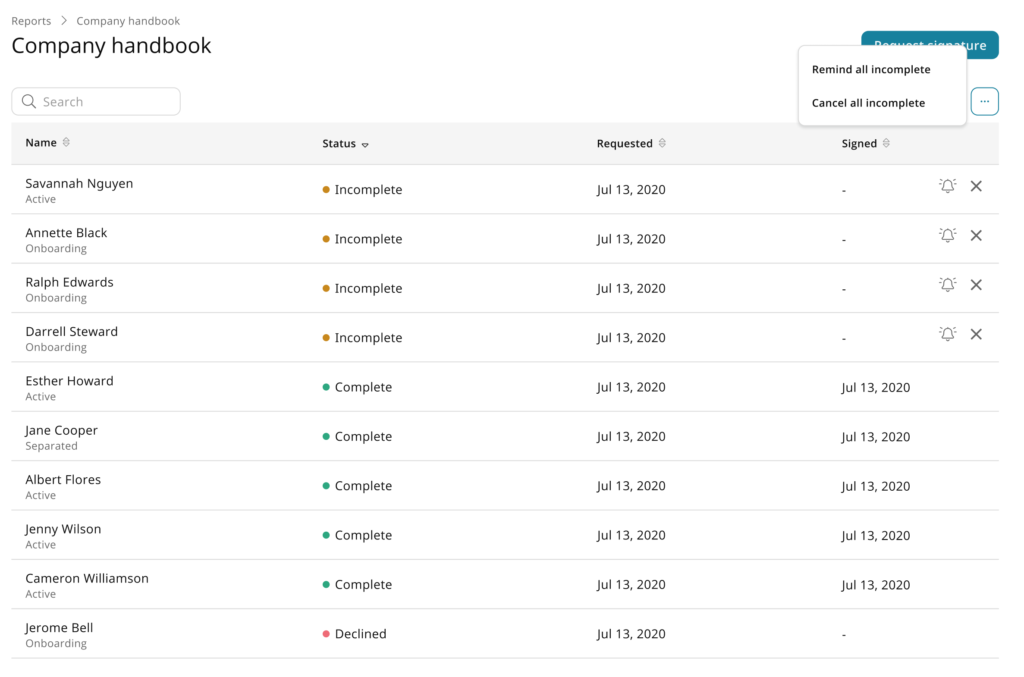Click Complete status for Jane Cooper
The image size is (1024, 677).
point(357,436)
